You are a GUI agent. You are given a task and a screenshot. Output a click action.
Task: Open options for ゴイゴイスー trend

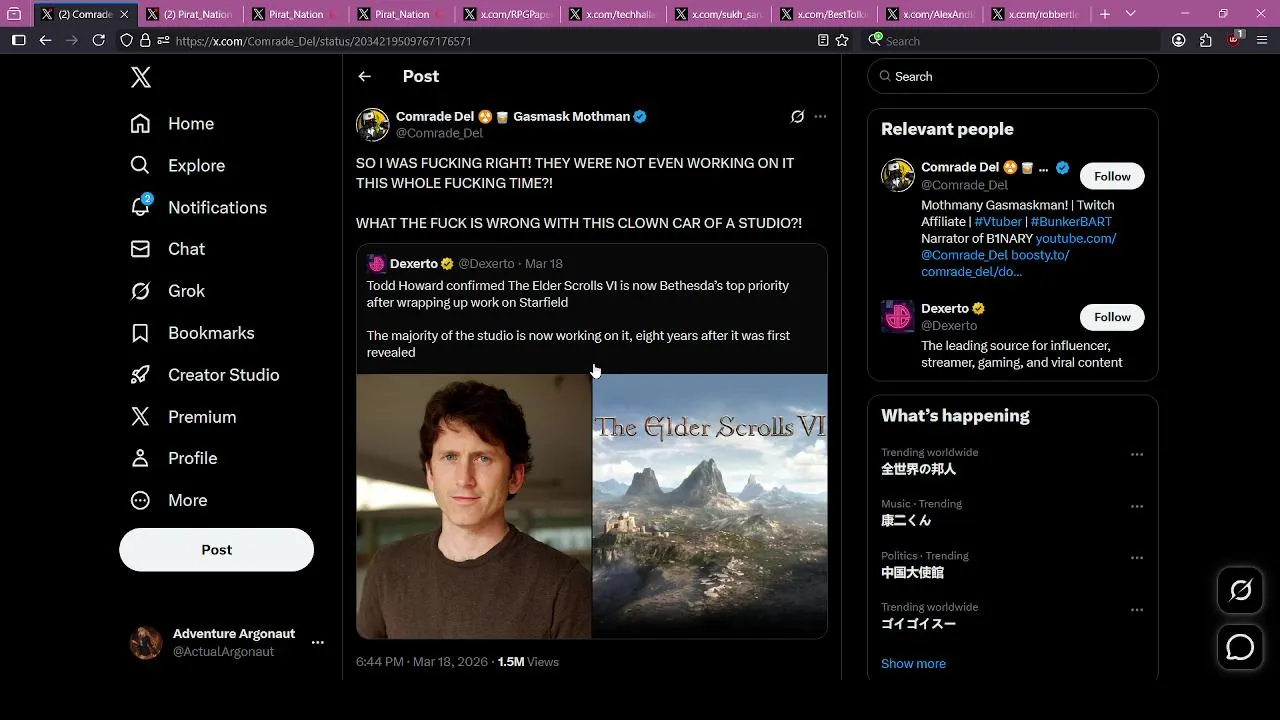1137,610
